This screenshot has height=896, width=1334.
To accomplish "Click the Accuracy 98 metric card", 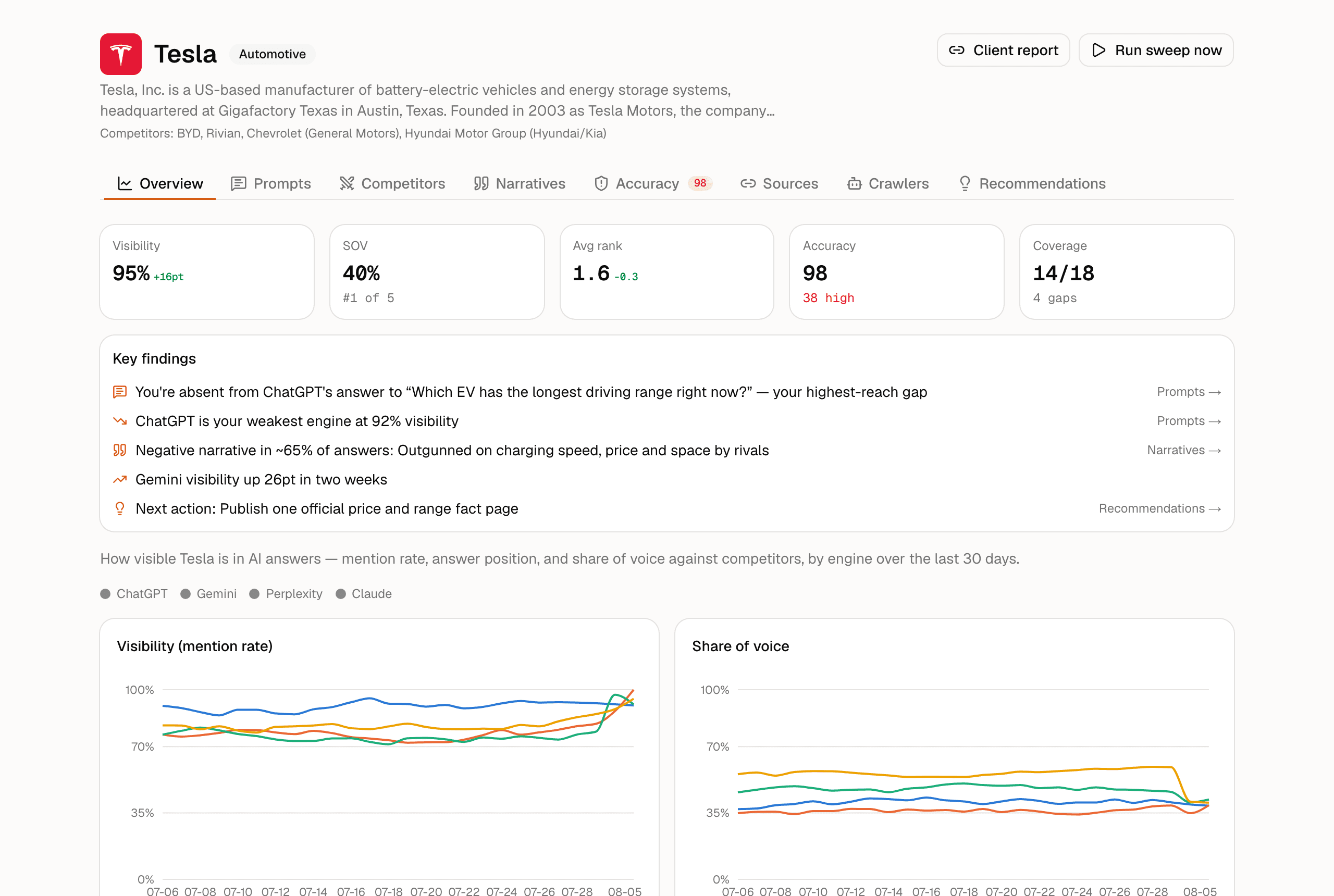I will point(896,272).
